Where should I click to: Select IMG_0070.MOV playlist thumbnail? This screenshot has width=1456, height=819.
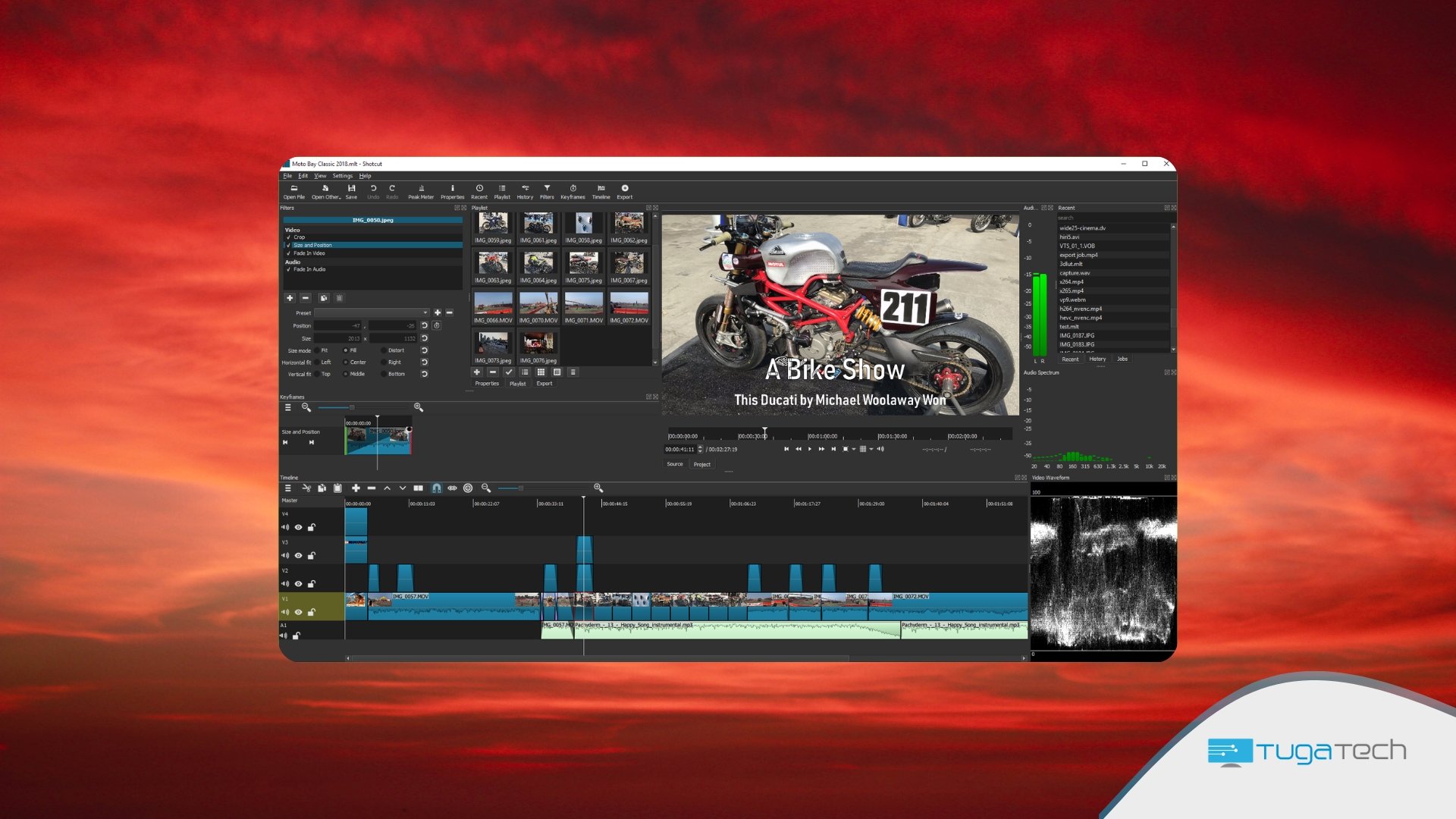point(538,309)
